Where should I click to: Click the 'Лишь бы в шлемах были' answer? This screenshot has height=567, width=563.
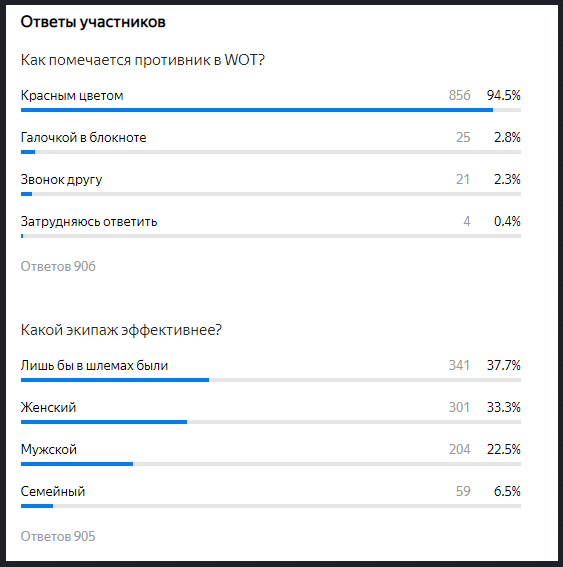[x=94, y=366]
